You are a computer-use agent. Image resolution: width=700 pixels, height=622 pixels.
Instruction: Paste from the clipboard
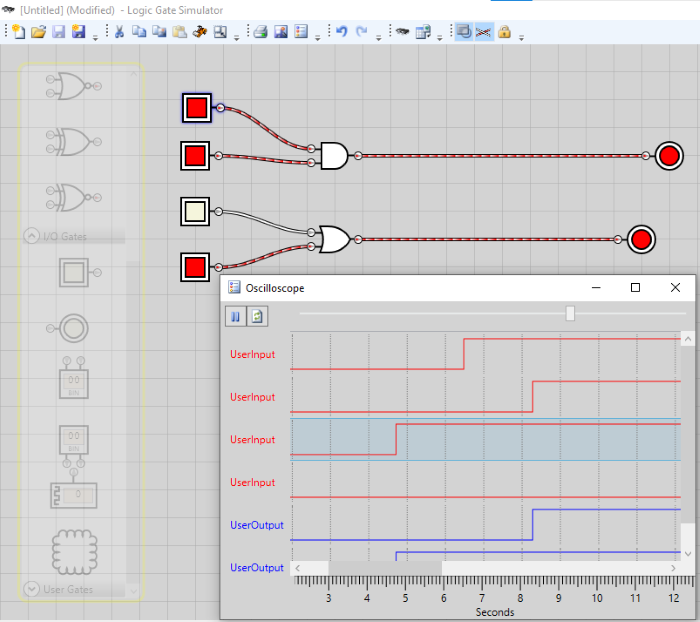tap(179, 32)
